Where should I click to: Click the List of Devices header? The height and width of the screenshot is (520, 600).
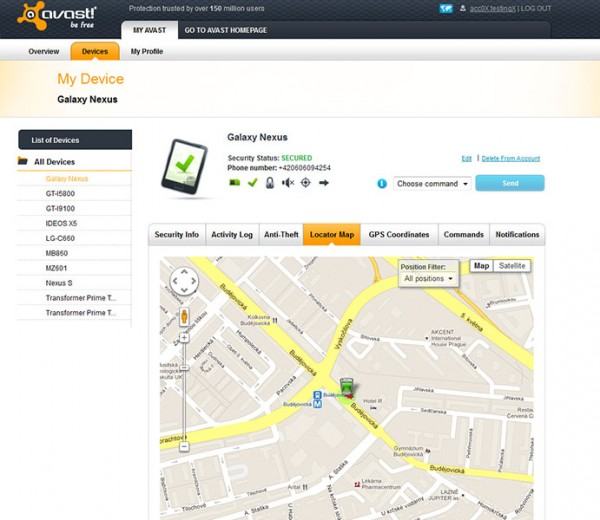click(75, 140)
